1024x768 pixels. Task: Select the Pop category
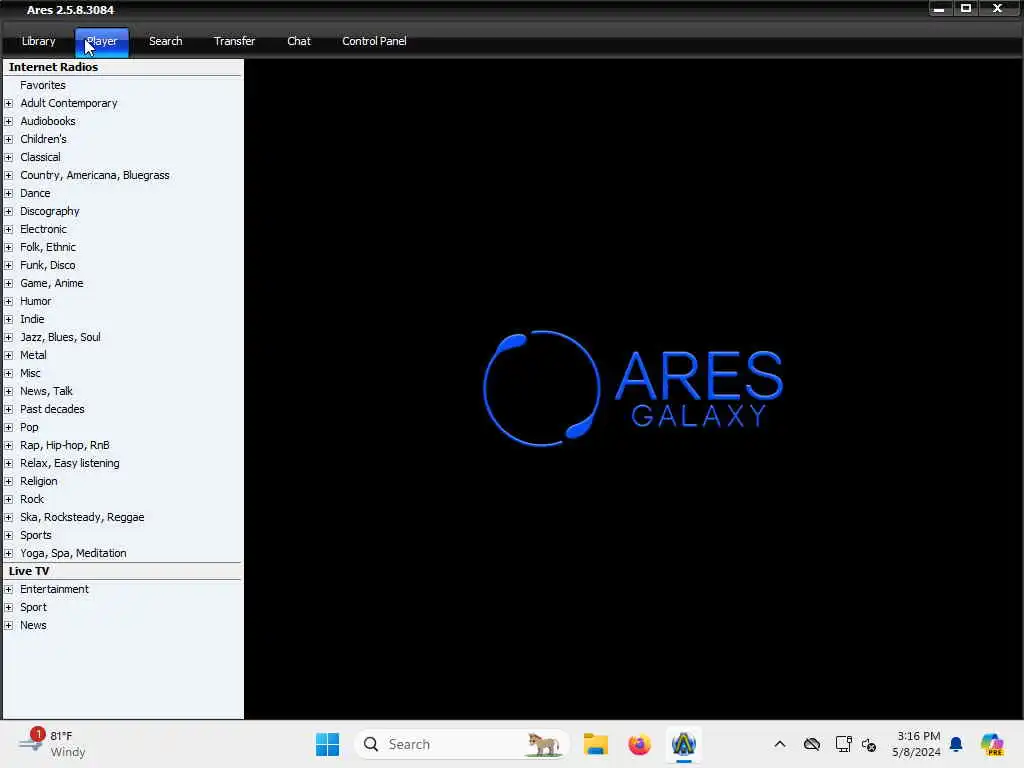tap(29, 427)
